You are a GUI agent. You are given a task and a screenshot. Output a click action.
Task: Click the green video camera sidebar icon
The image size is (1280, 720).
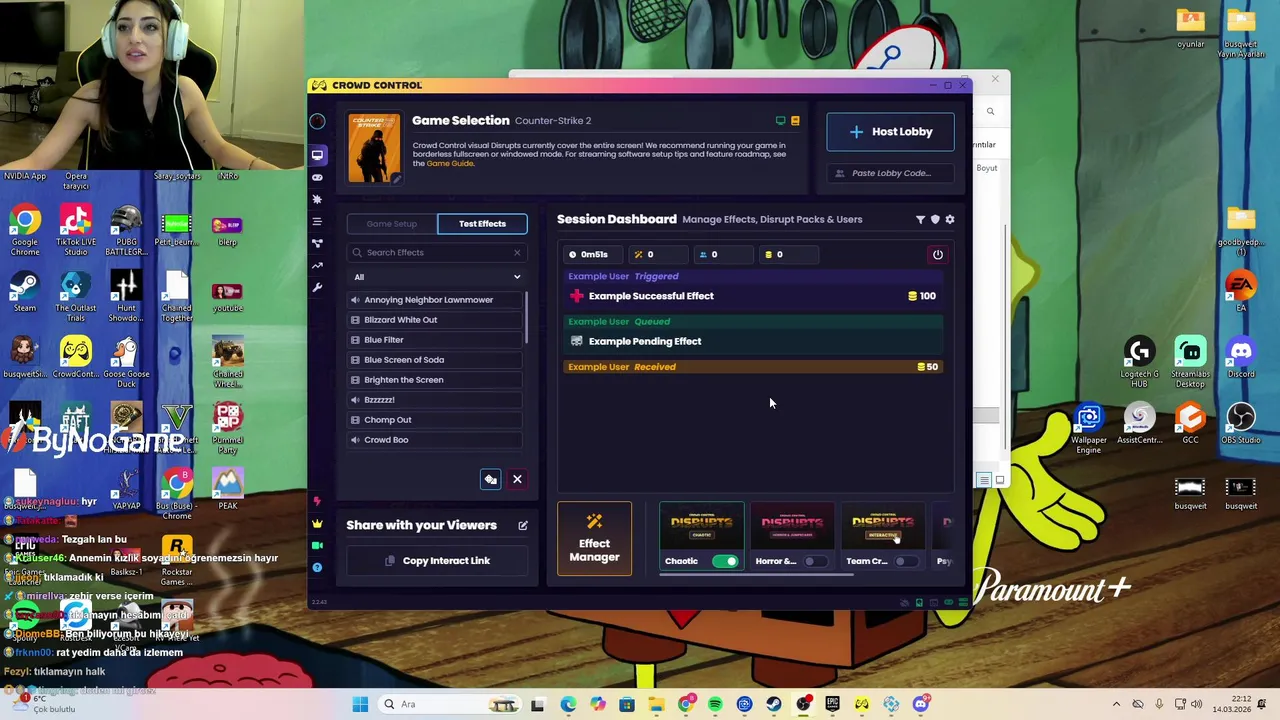pos(317,545)
